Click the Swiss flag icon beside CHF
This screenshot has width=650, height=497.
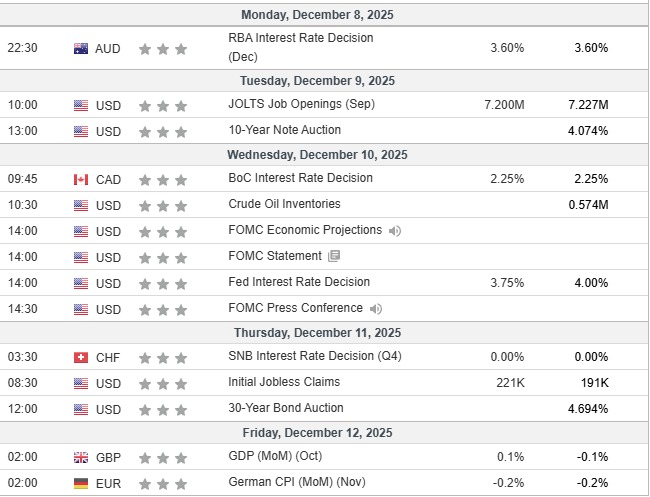coord(81,358)
